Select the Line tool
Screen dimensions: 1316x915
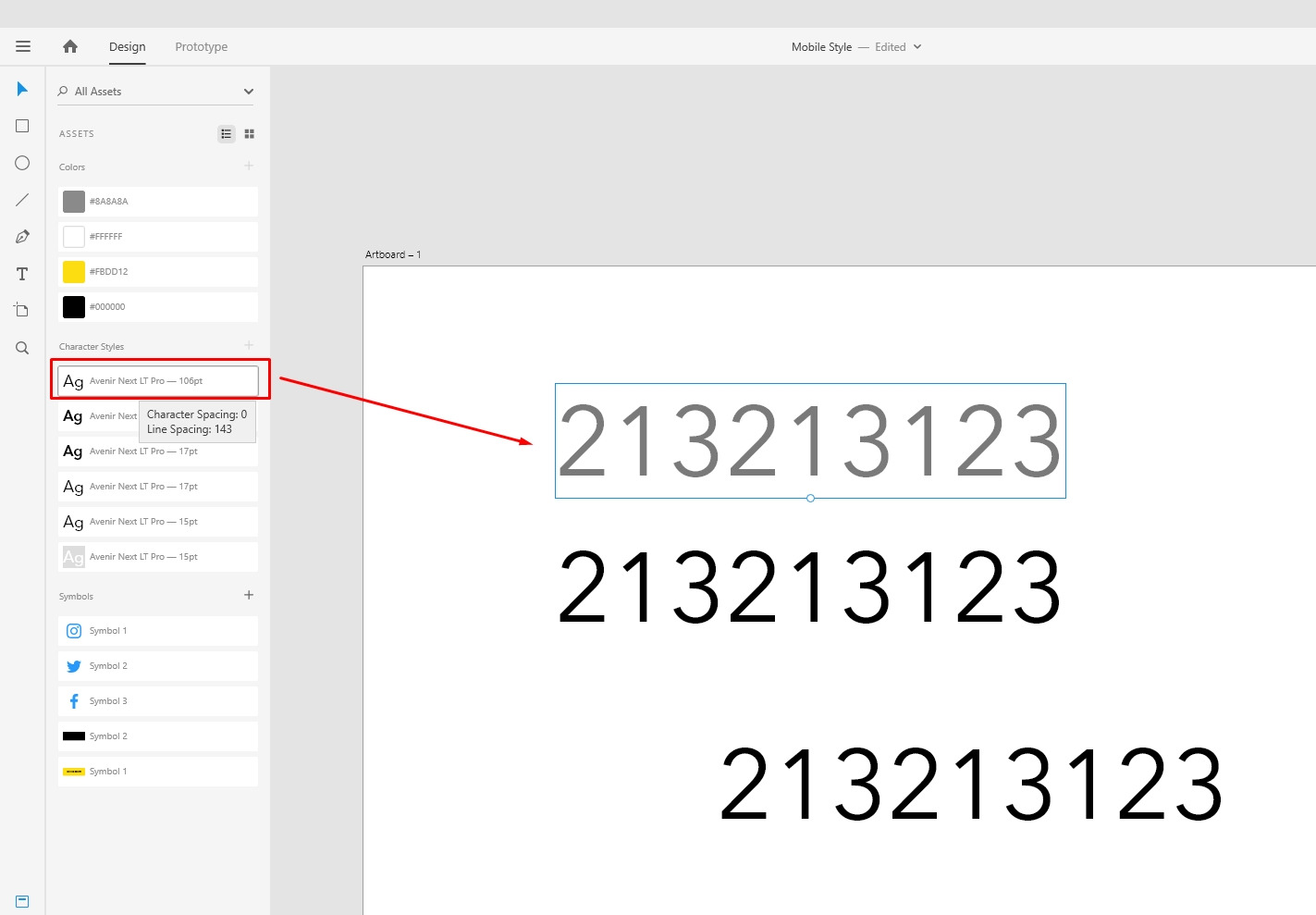[22, 200]
